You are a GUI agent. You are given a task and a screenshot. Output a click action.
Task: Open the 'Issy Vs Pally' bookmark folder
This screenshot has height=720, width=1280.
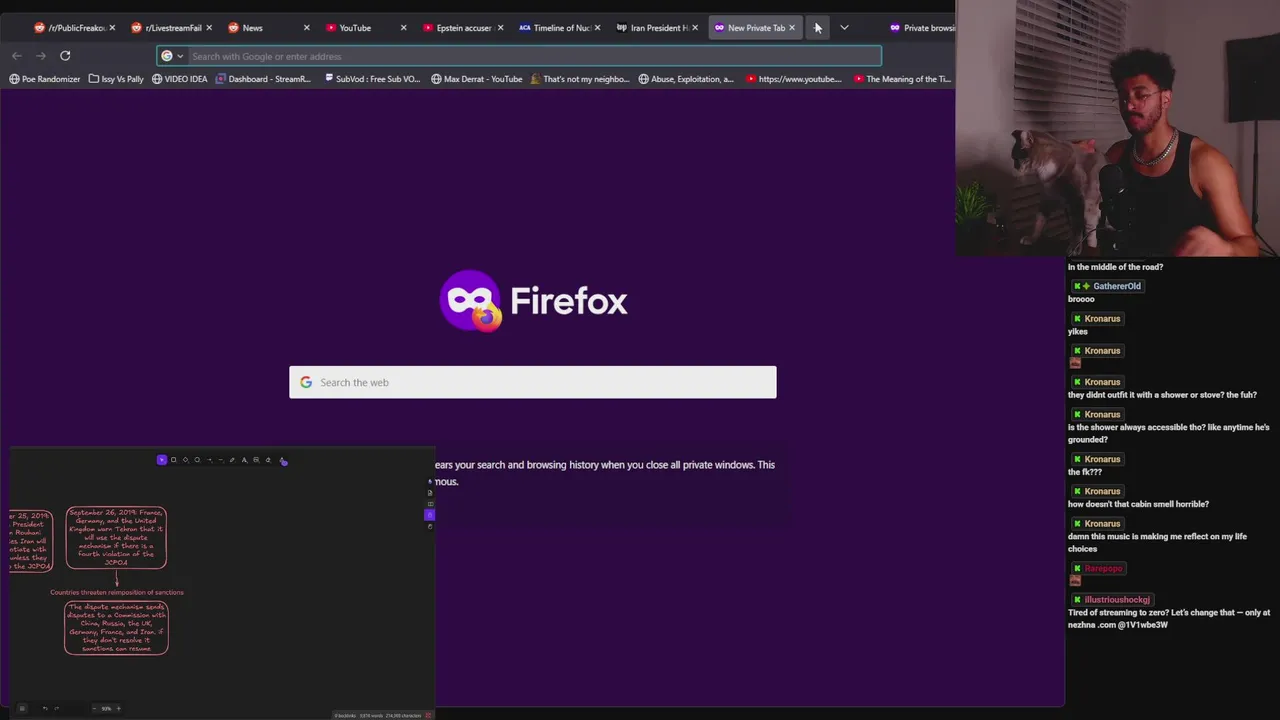[x=116, y=79]
